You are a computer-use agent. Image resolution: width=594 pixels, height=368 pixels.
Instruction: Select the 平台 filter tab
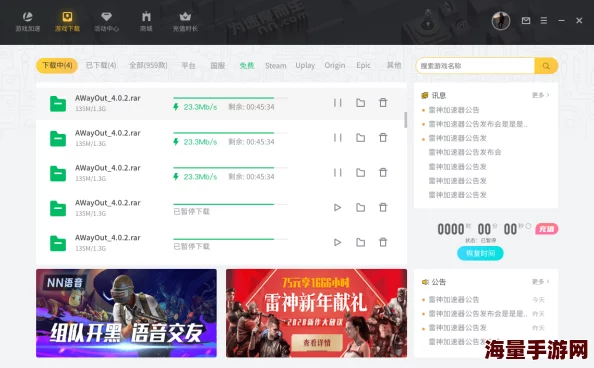tap(188, 66)
